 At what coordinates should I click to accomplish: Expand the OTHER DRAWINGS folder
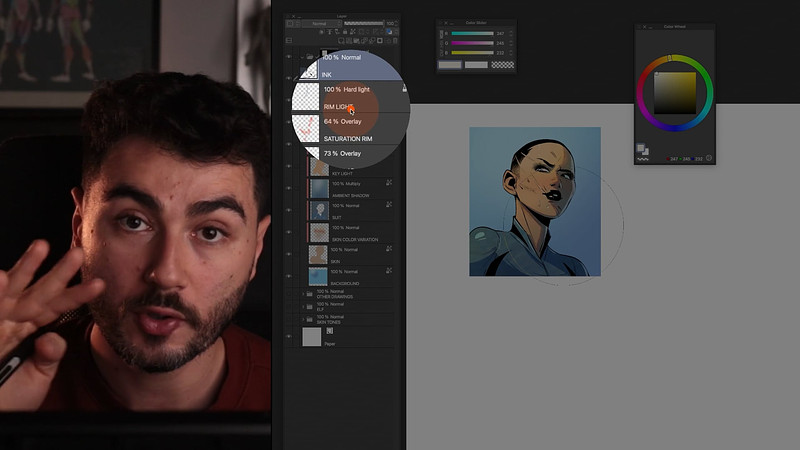coord(303,294)
